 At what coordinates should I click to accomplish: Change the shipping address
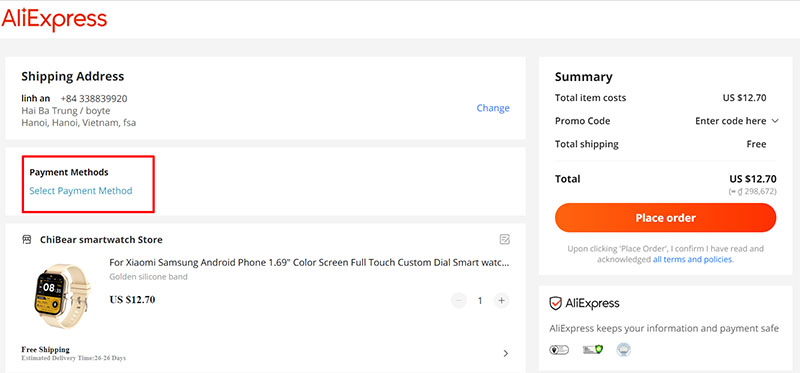tap(493, 108)
